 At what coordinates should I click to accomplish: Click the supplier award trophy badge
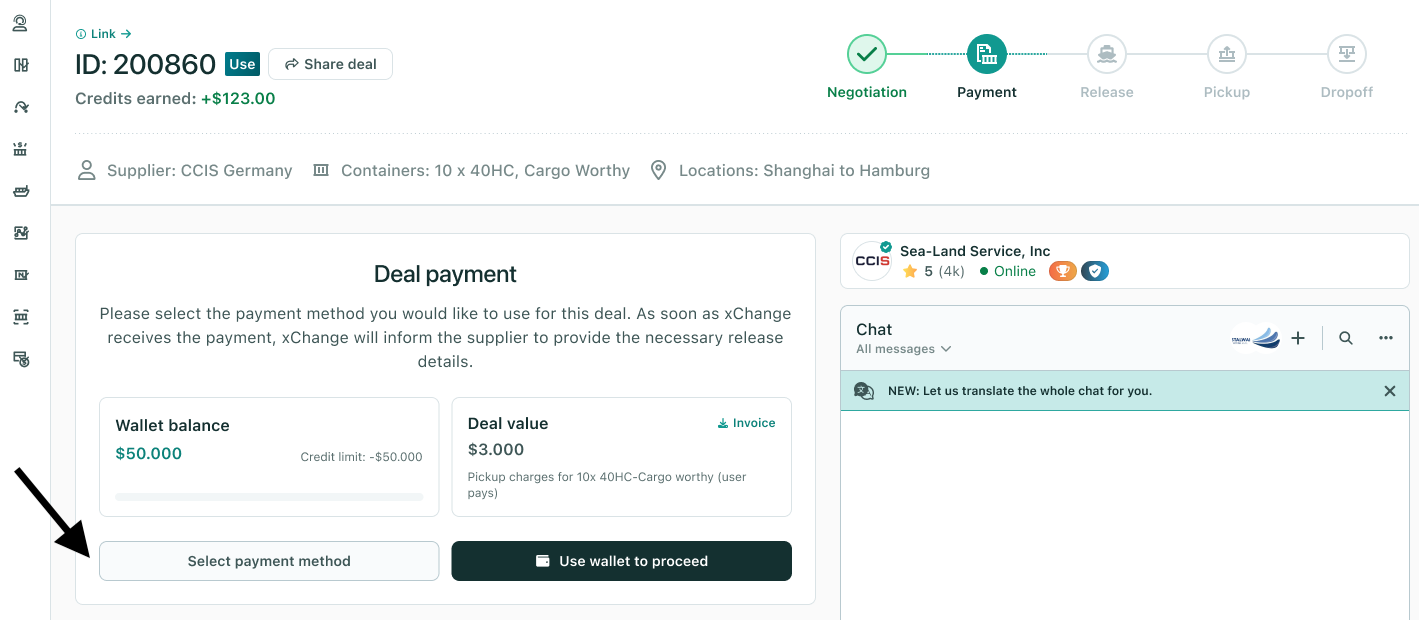(x=1062, y=270)
